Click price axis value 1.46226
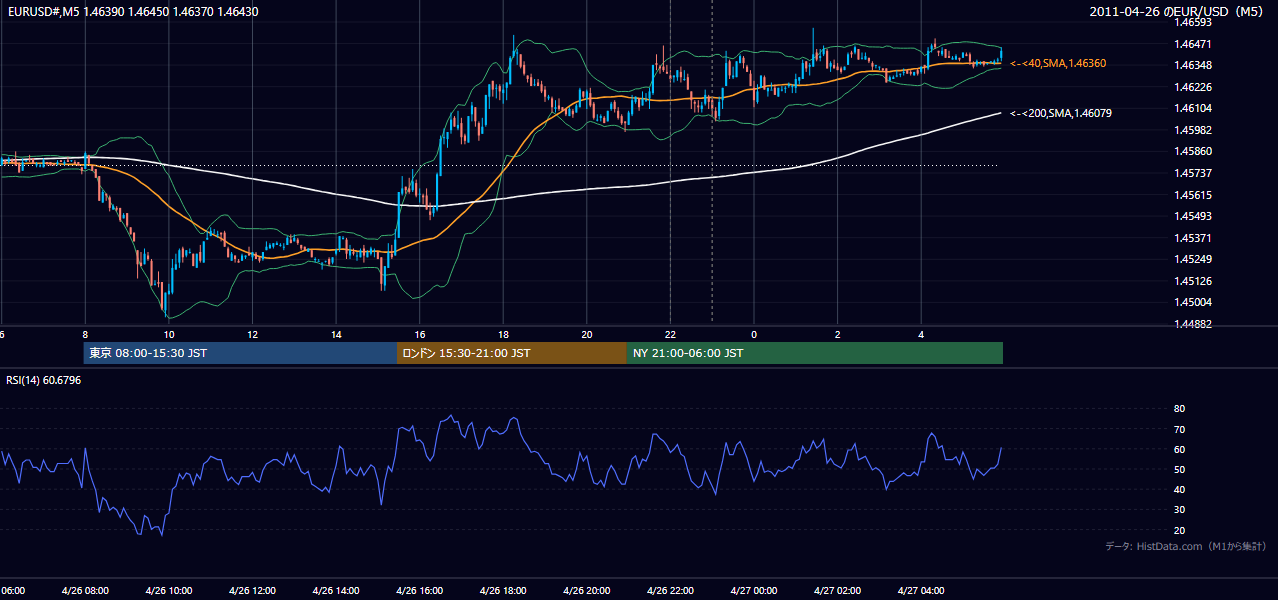1278x600 pixels. click(x=1192, y=87)
